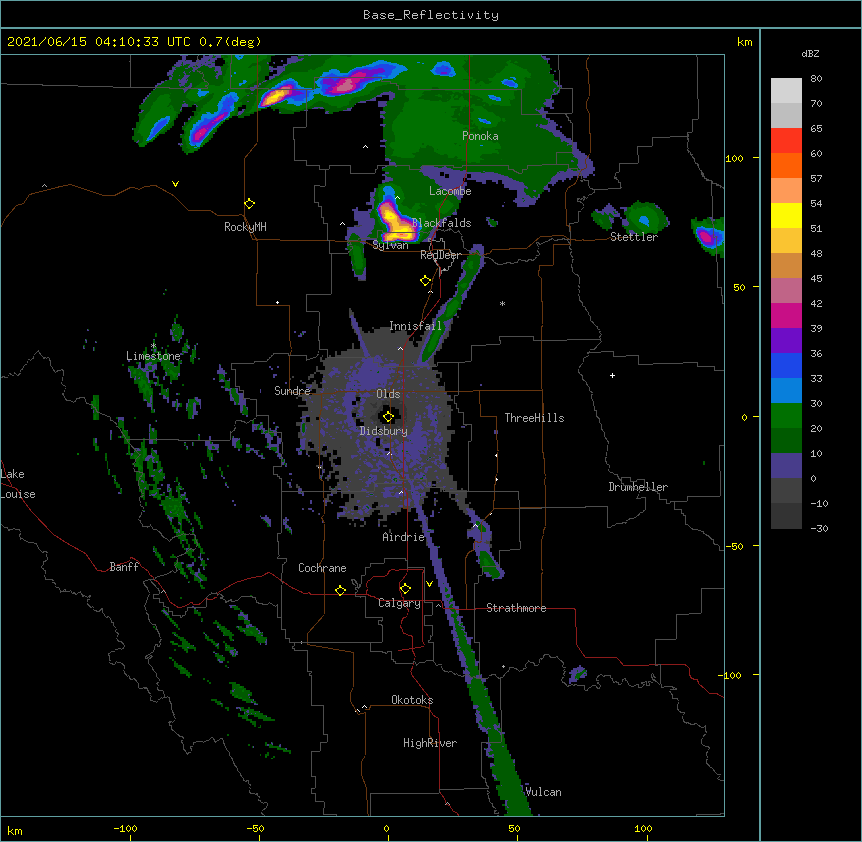Pick the light gray top swatch below 80
Screen dimensions: 862x842
786,91
